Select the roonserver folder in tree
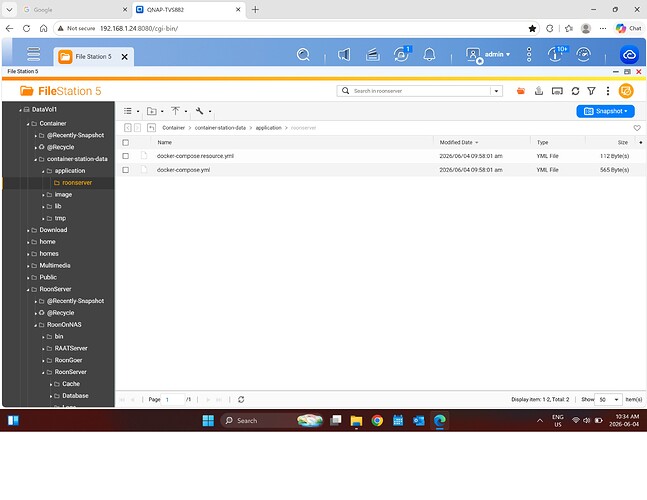647x500 pixels. [77, 183]
